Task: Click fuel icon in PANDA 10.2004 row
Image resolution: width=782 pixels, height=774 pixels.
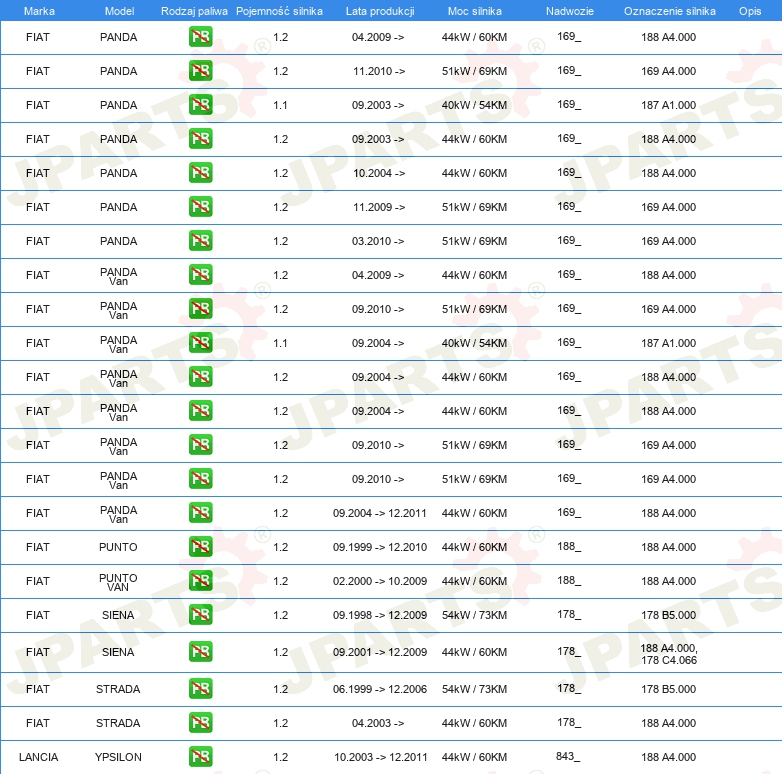Action: pos(200,173)
